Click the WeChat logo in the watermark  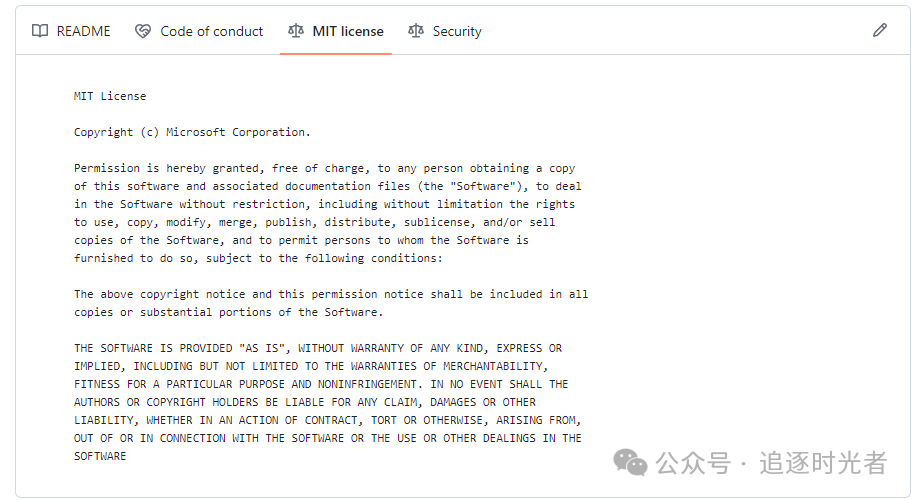pos(630,462)
